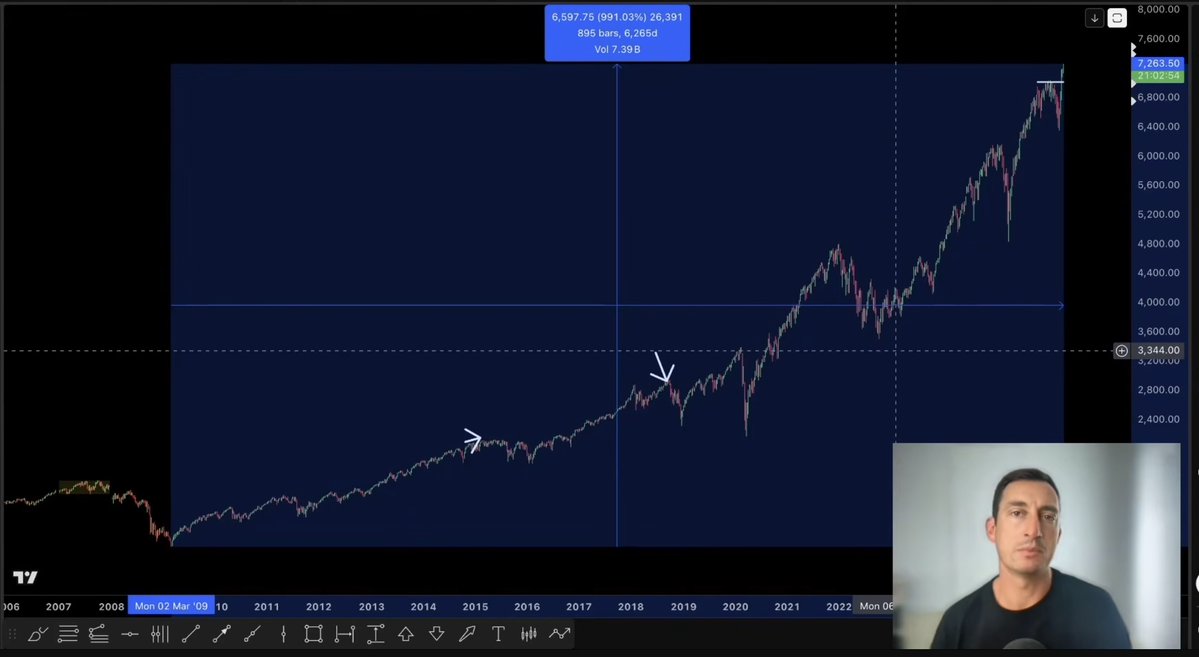Click 2019 on the time axis

pos(684,607)
